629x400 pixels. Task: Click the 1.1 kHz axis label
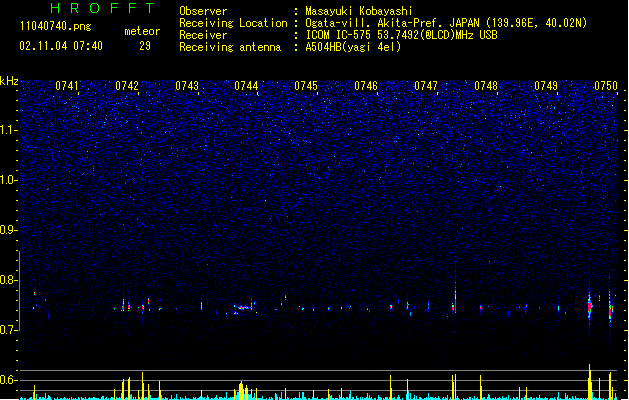tap(8, 130)
